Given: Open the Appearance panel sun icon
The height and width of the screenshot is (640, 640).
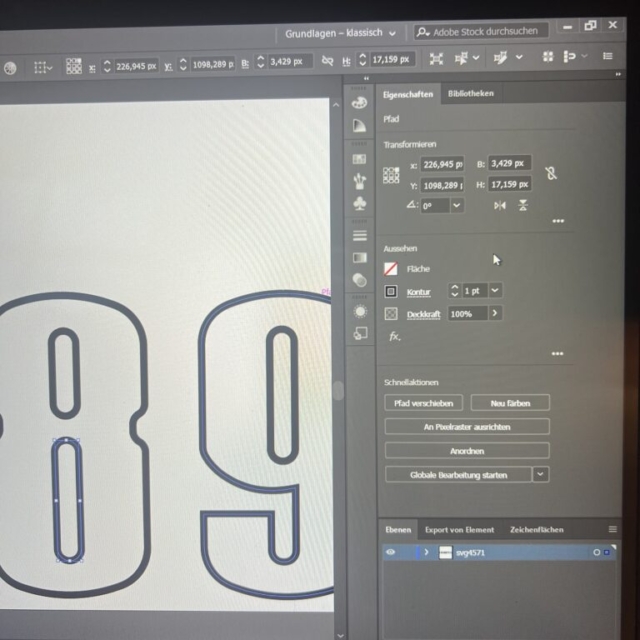Looking at the screenshot, I should (x=360, y=311).
